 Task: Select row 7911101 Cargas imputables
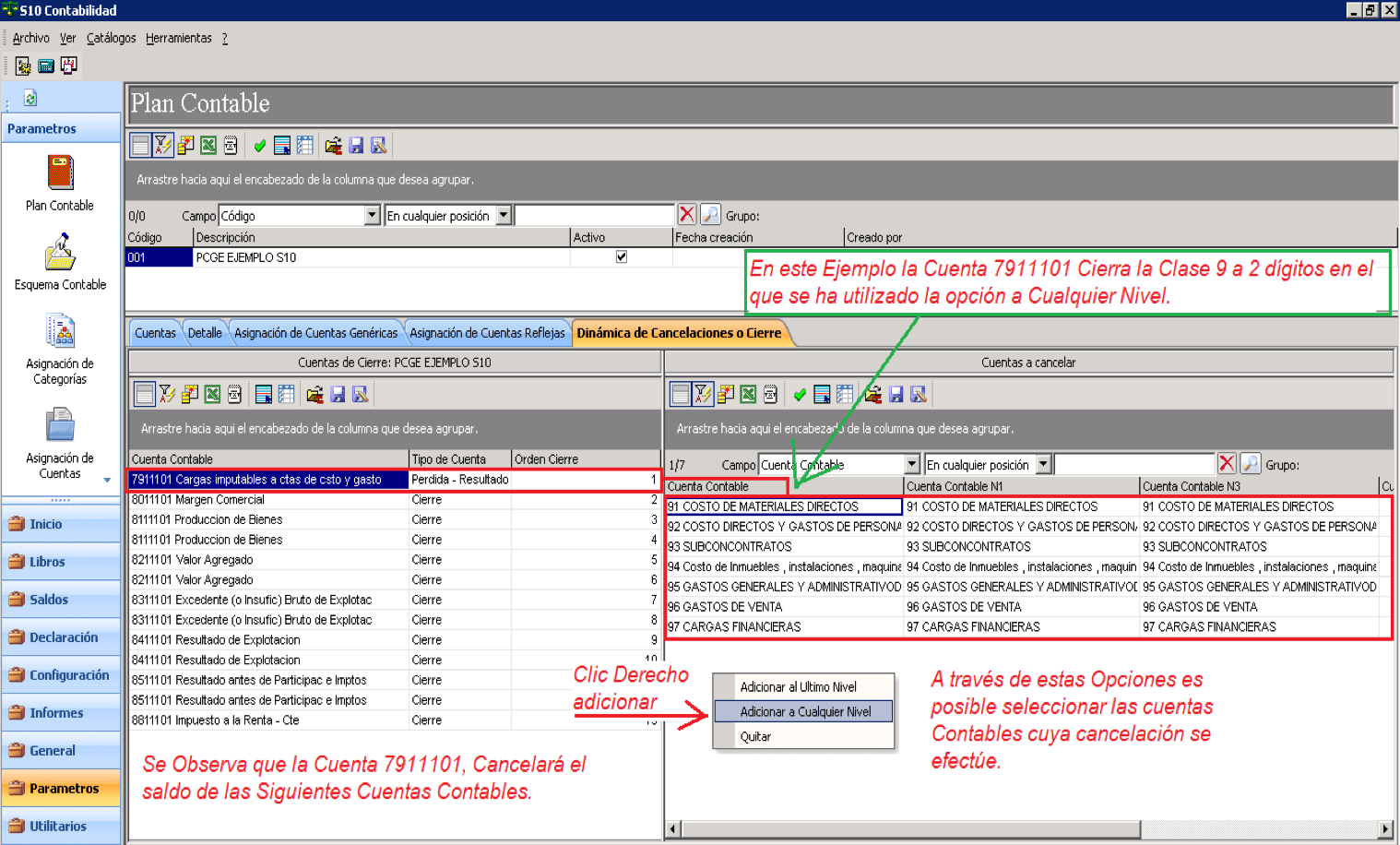(x=395, y=480)
